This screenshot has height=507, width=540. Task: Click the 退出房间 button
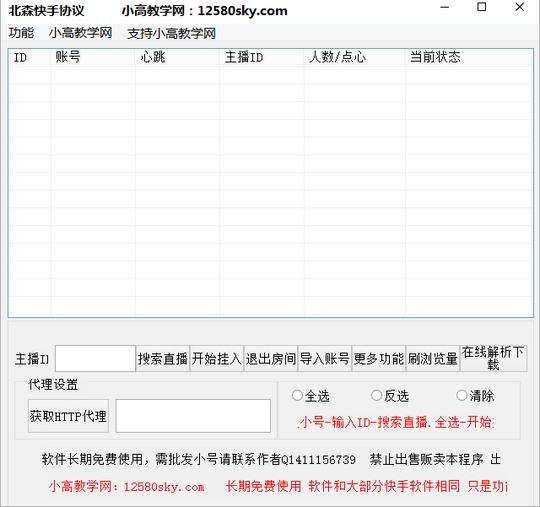pos(271,359)
